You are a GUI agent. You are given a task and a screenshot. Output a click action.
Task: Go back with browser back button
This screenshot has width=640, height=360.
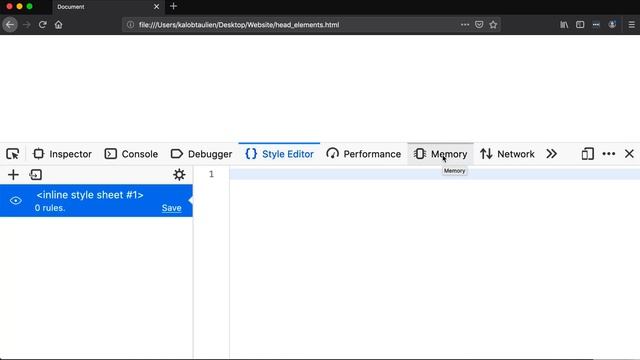click(10, 24)
